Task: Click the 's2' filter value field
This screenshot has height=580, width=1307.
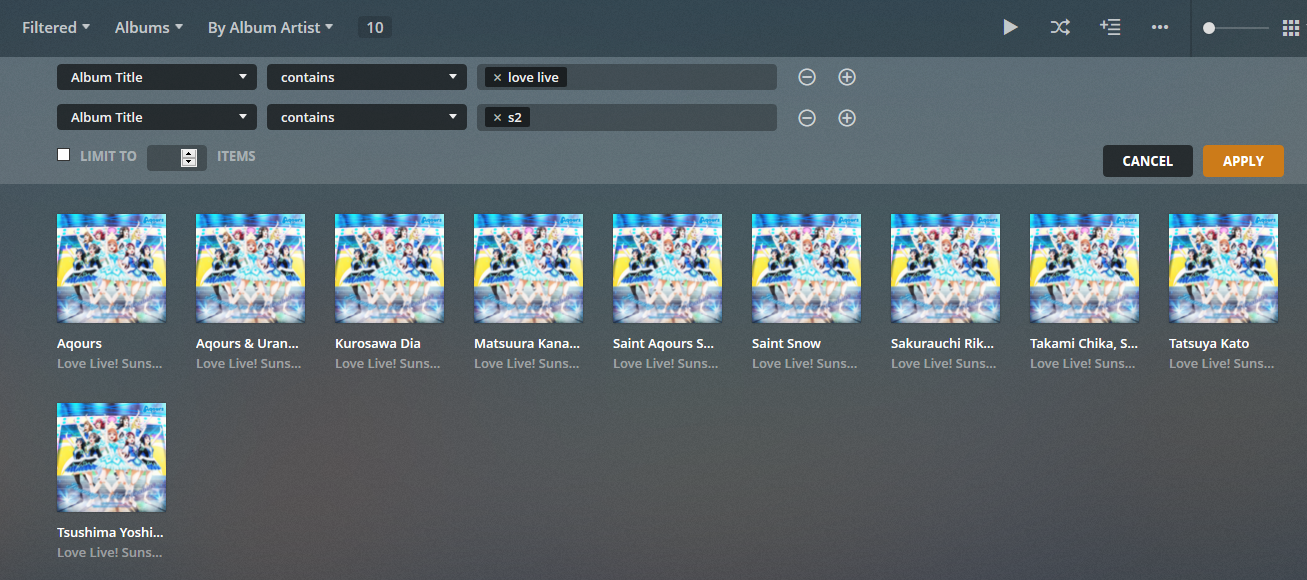Action: tap(627, 117)
